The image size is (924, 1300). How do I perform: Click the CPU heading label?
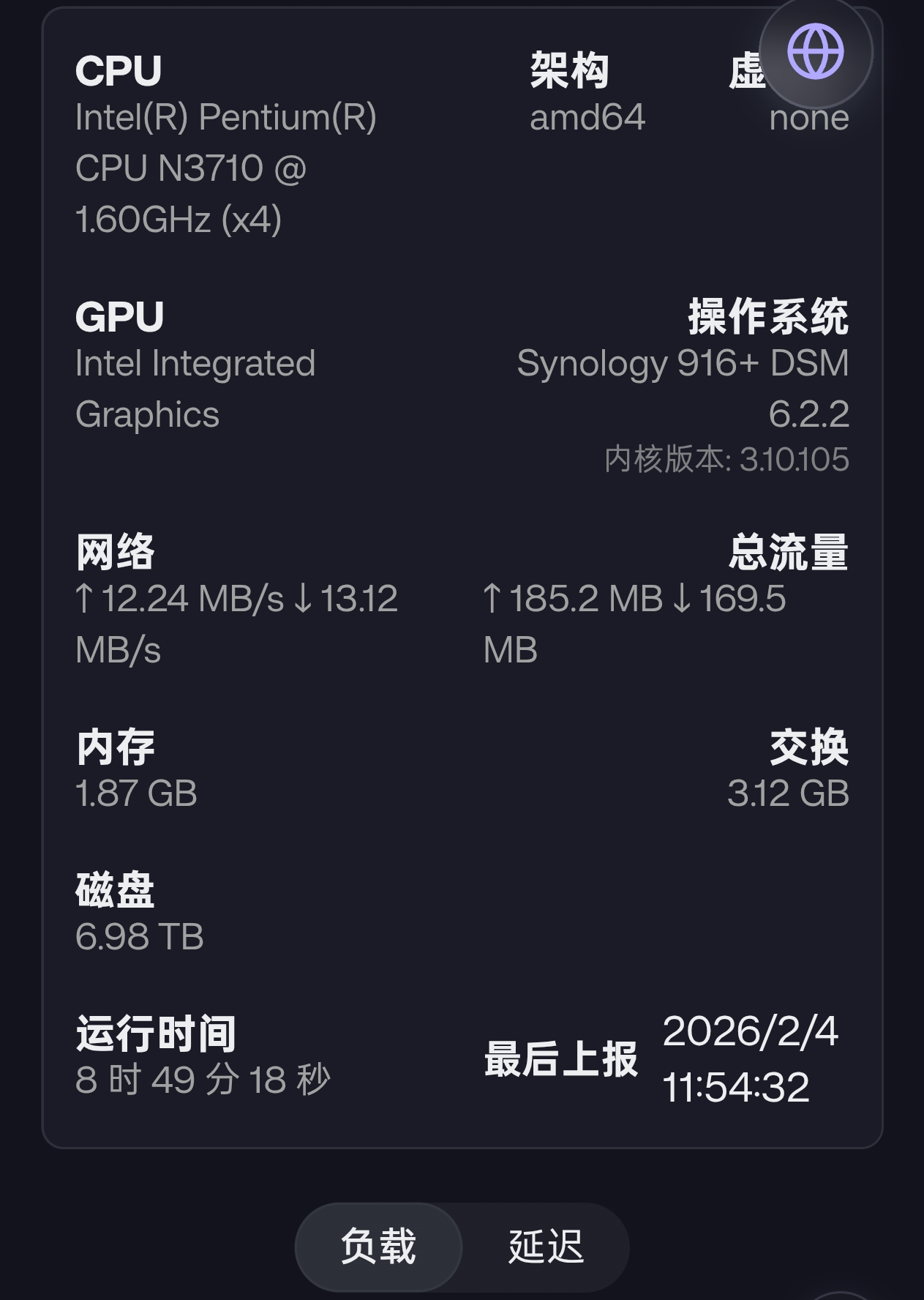(119, 71)
